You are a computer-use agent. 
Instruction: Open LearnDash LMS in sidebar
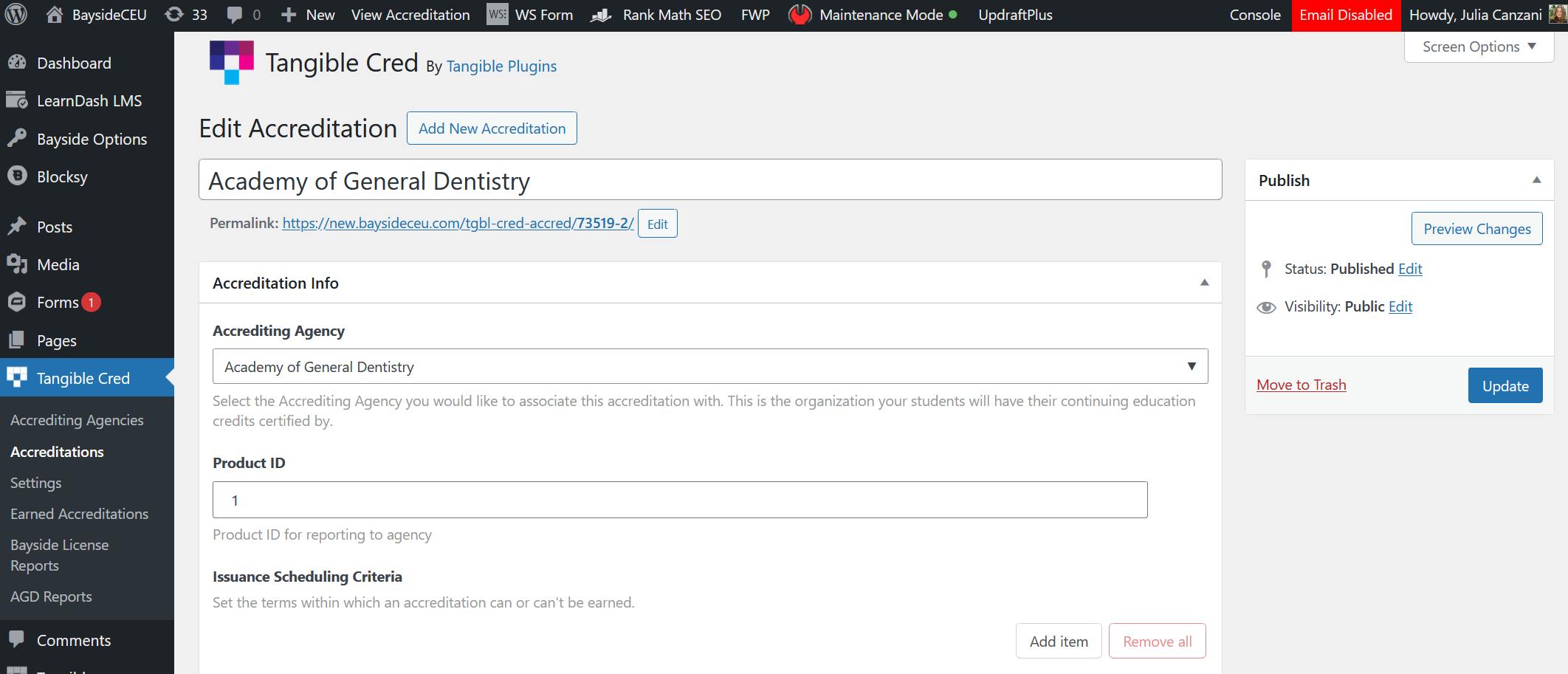(x=89, y=101)
